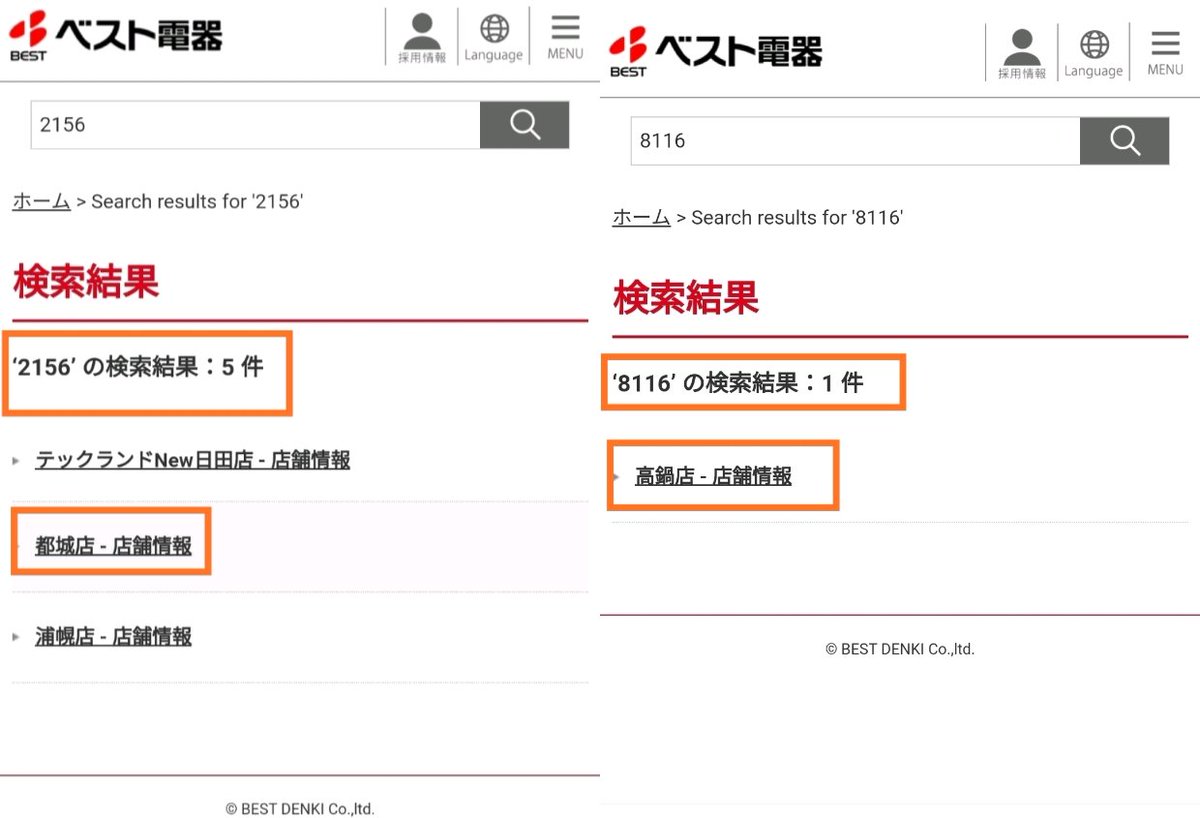The image size is (1200, 818).
Task: Go to ホーム breadcrumb above '8116' results
Action: pyautogui.click(x=641, y=217)
